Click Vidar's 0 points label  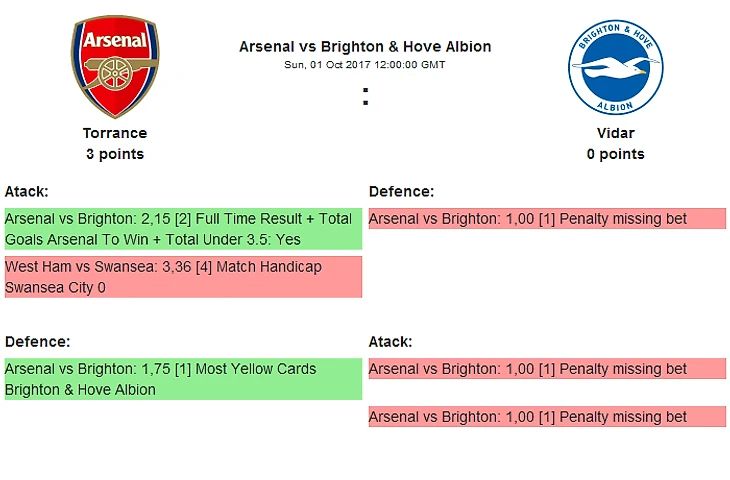615,154
